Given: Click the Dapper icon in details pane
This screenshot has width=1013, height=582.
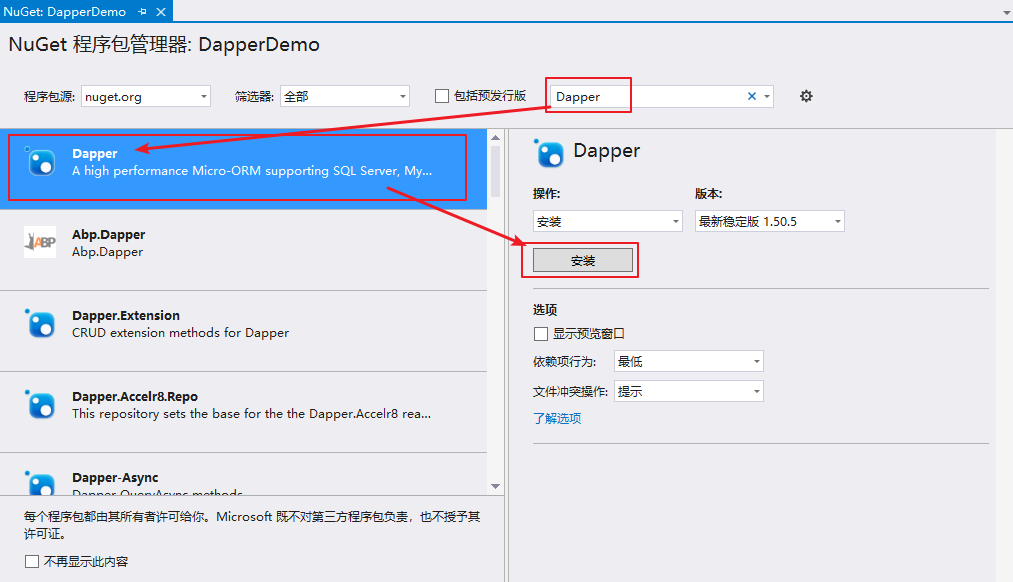Looking at the screenshot, I should coord(550,153).
